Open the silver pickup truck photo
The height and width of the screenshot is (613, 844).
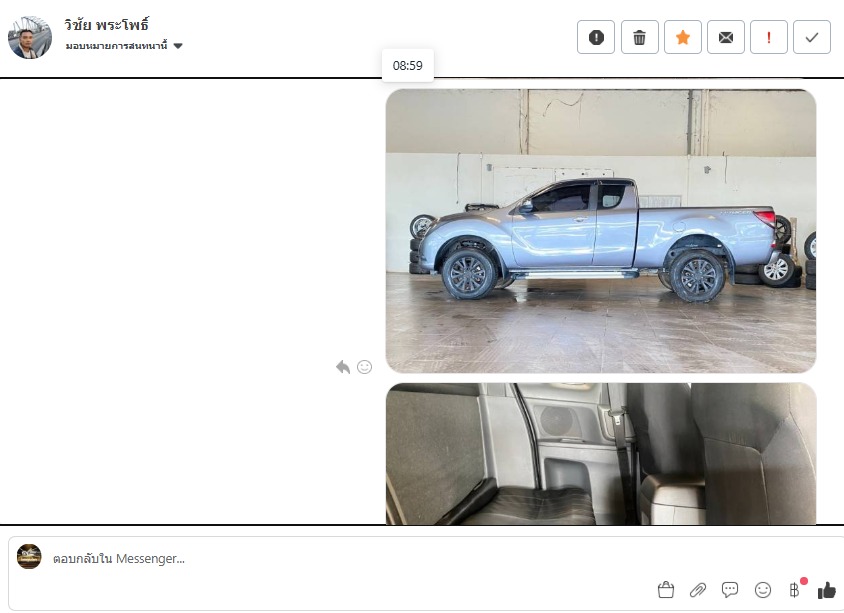pos(601,231)
